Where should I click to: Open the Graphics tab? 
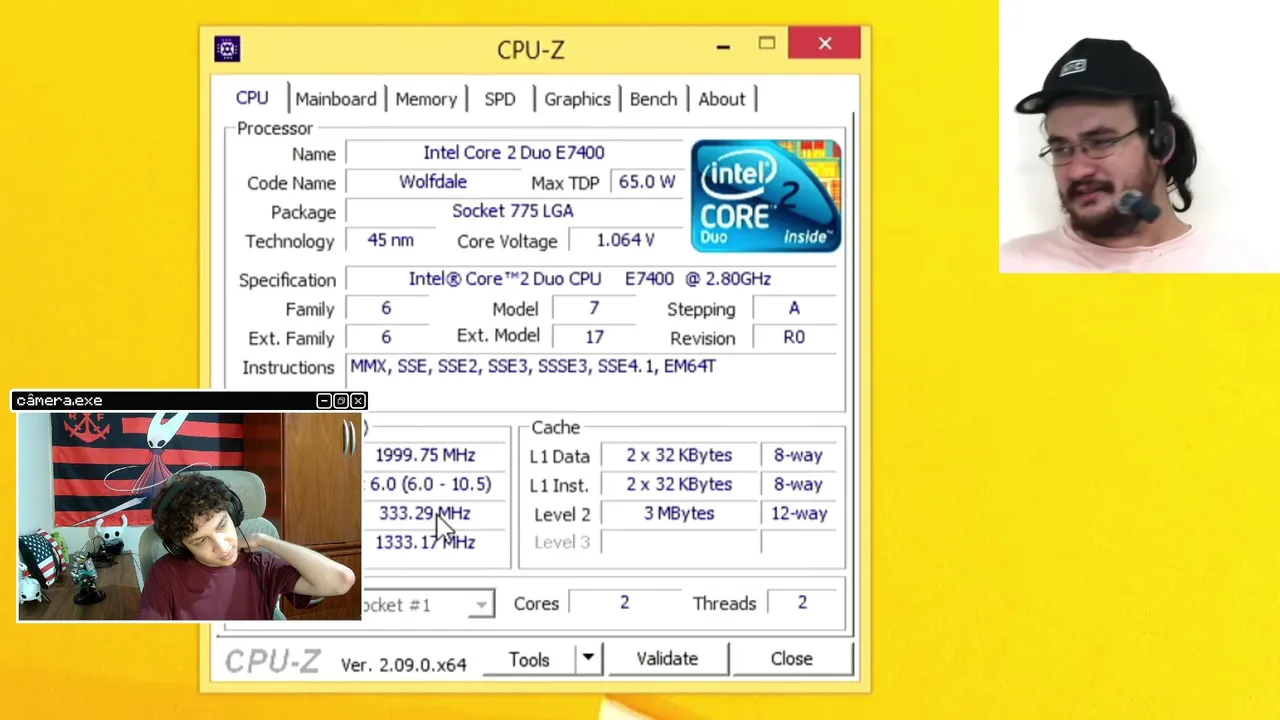click(577, 99)
